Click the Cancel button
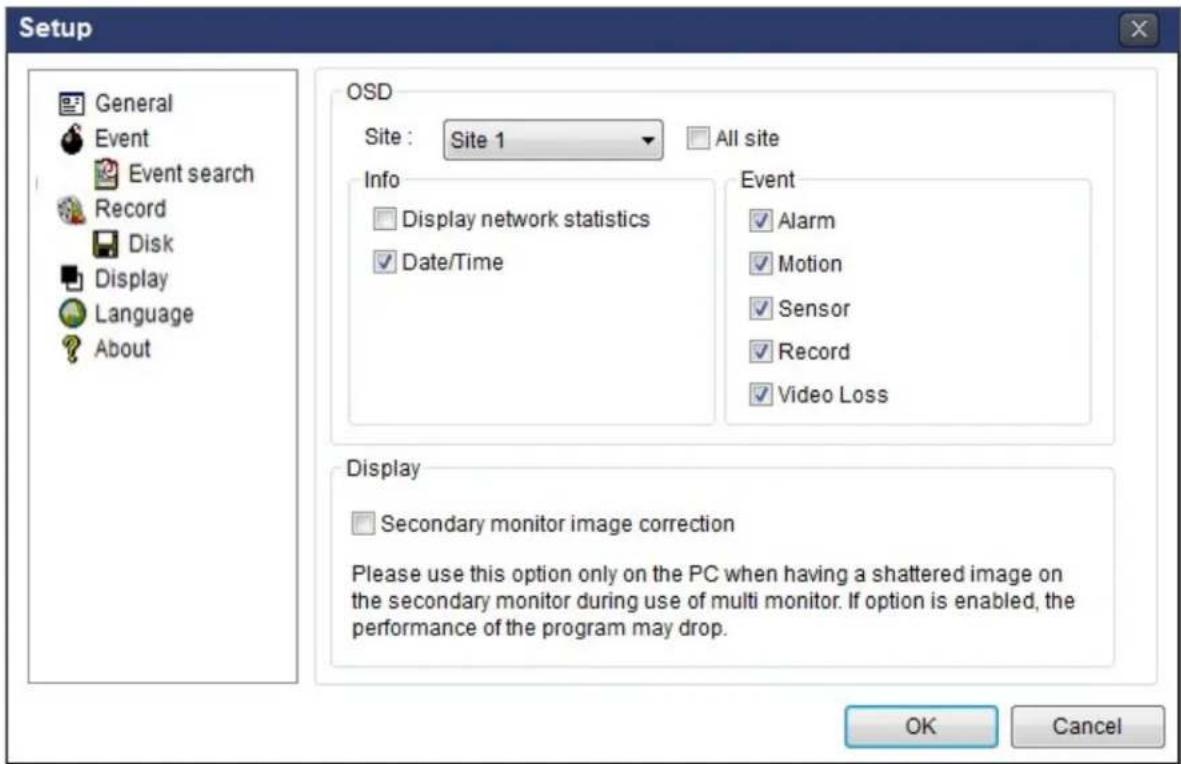This screenshot has width=1181, height=764. tap(1087, 726)
